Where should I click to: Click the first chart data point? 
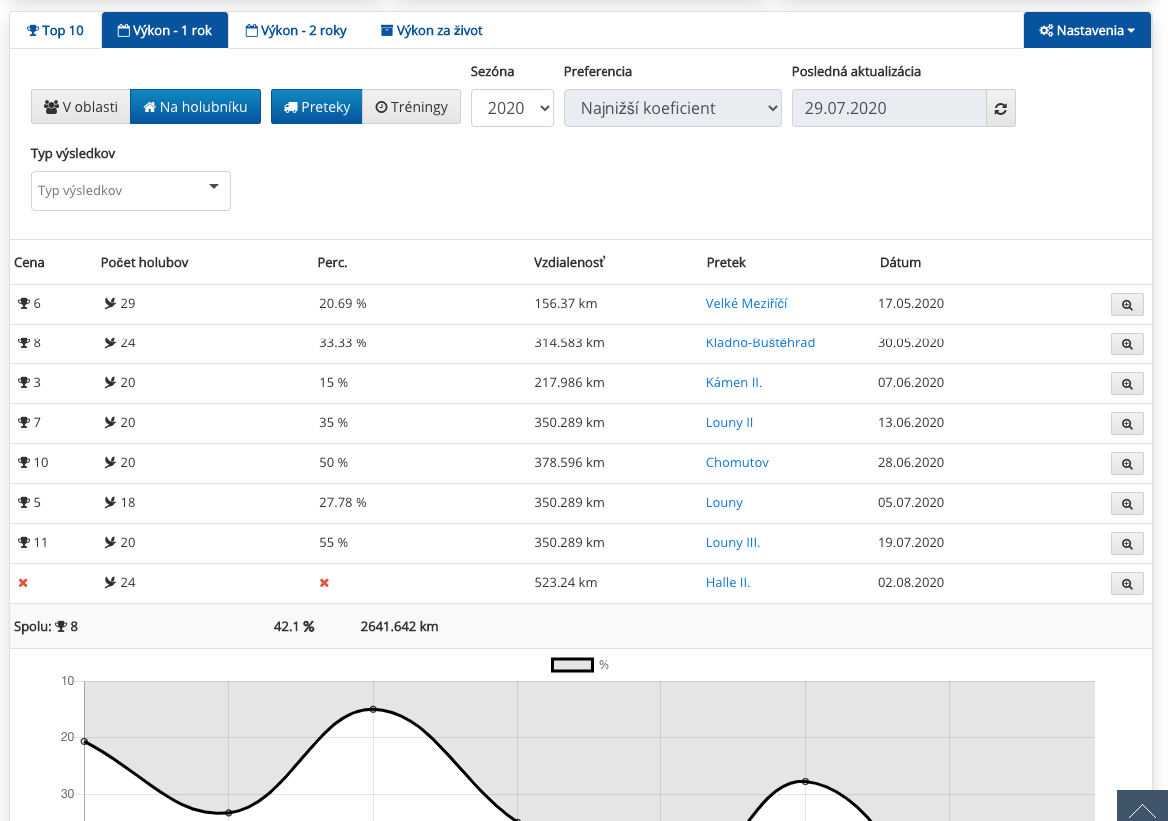(x=84, y=741)
